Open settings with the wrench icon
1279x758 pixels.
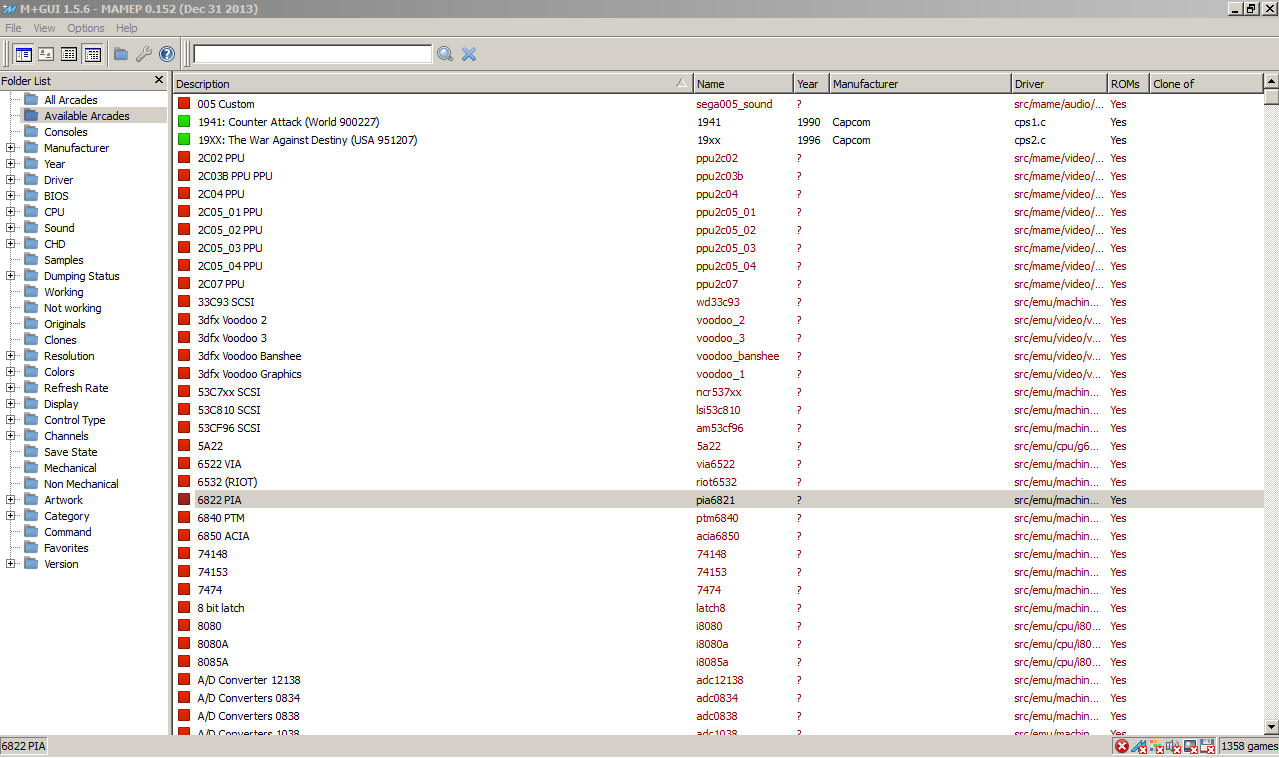click(x=144, y=54)
